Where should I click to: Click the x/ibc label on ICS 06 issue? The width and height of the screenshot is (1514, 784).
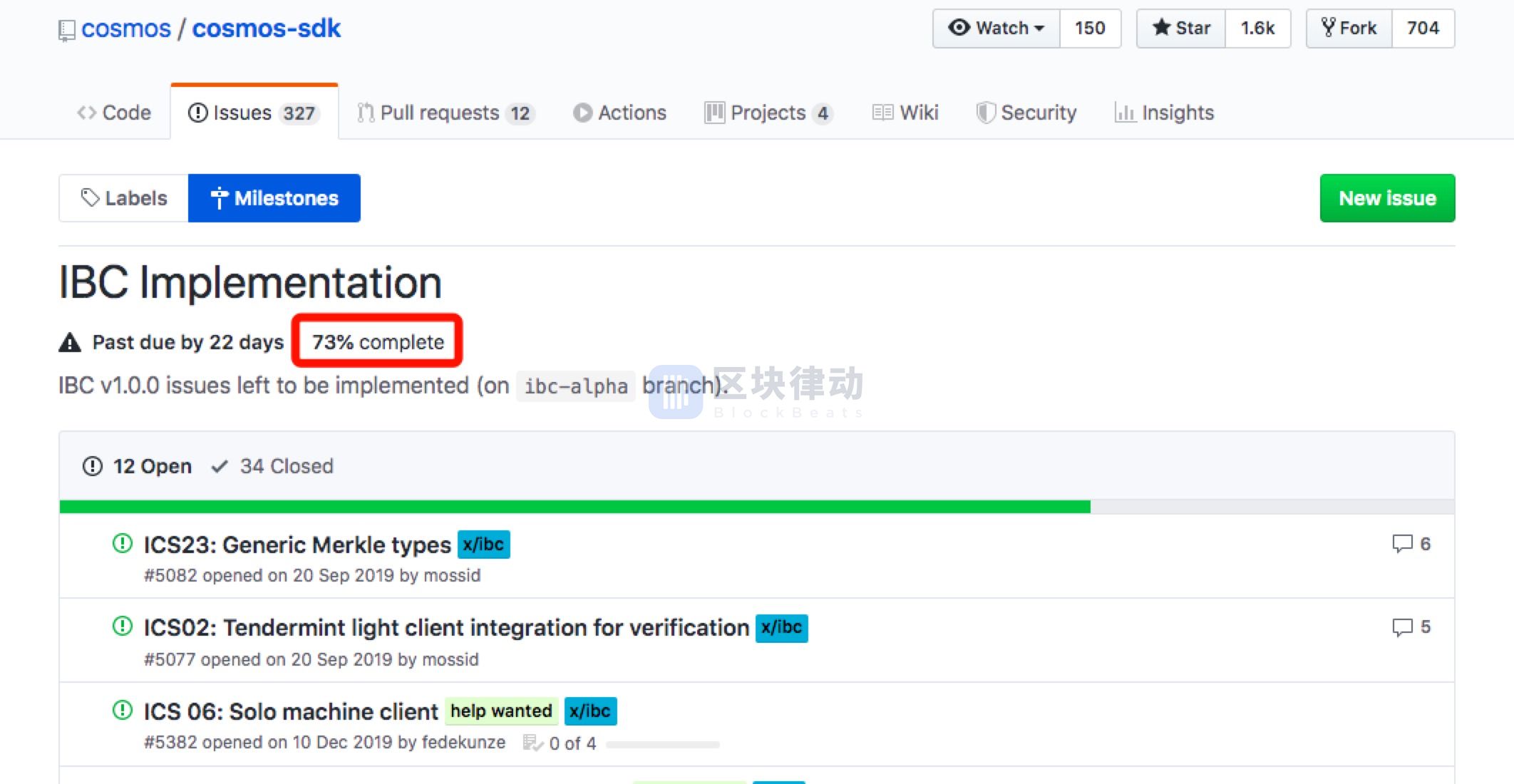coord(590,711)
